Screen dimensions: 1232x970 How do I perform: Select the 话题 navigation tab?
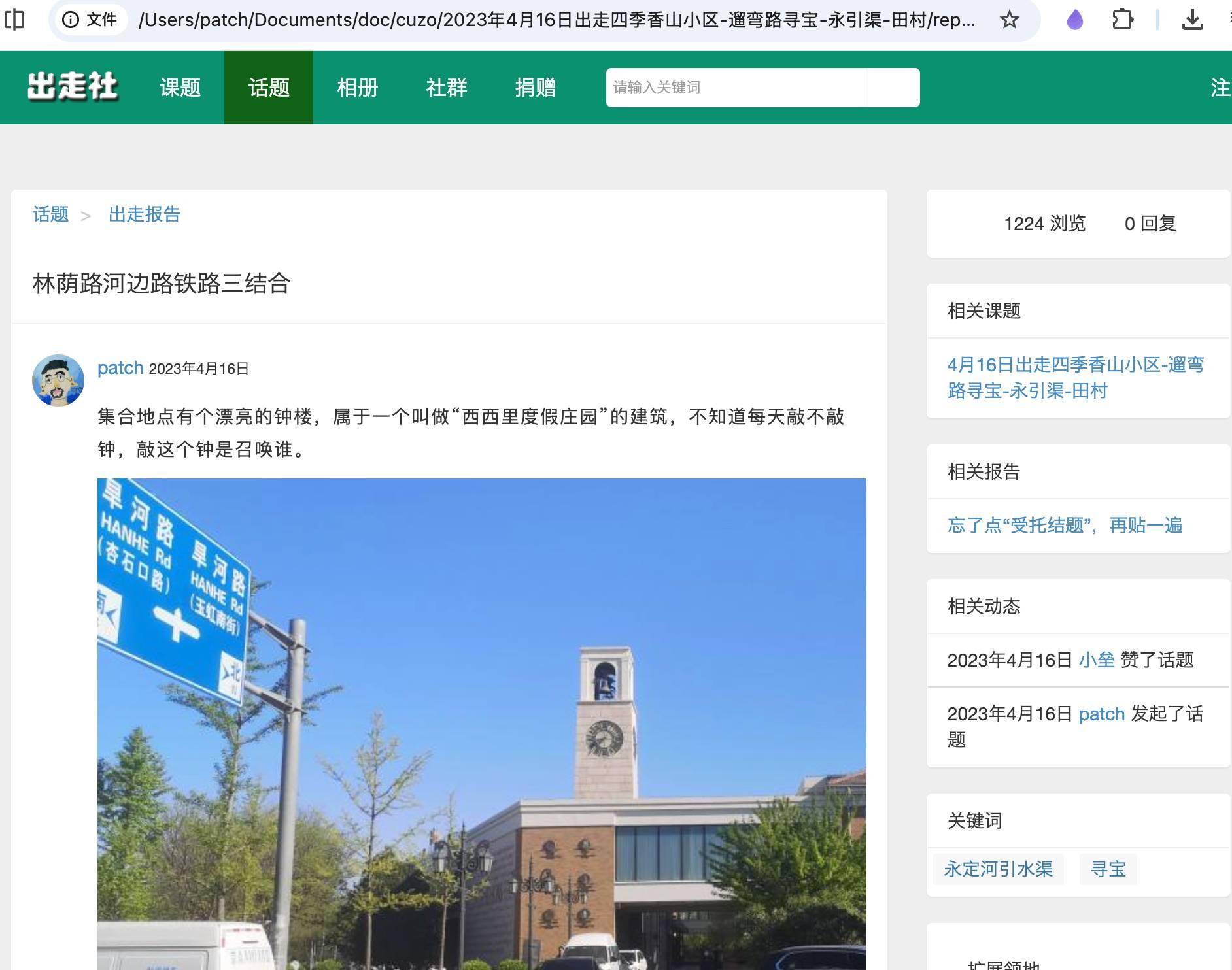(x=269, y=88)
